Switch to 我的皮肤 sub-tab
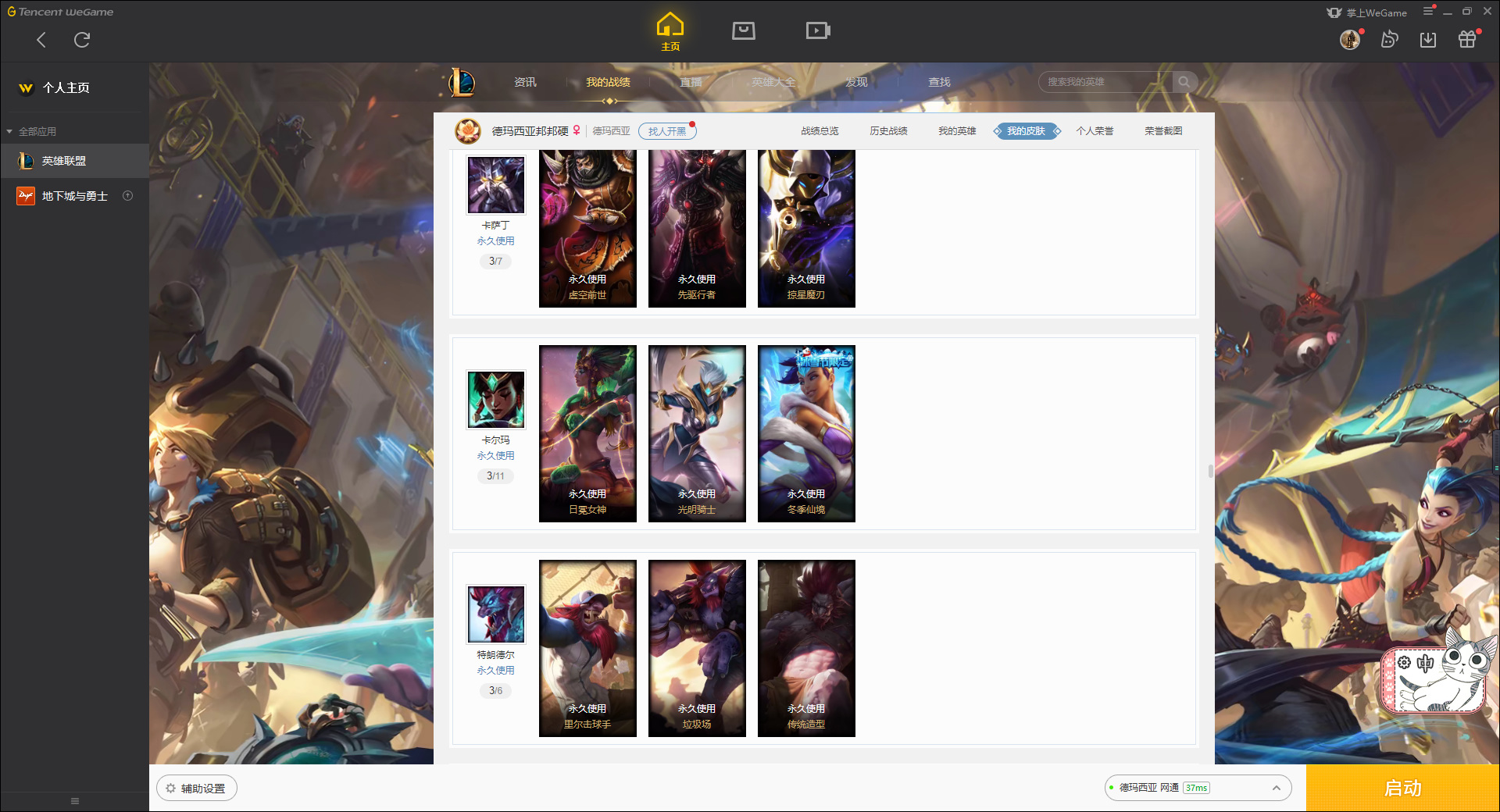Screen dimensions: 1500x812 click(1027, 131)
